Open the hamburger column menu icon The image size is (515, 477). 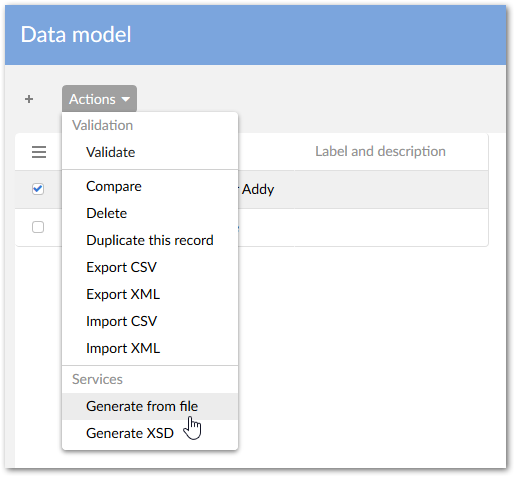pos(39,152)
